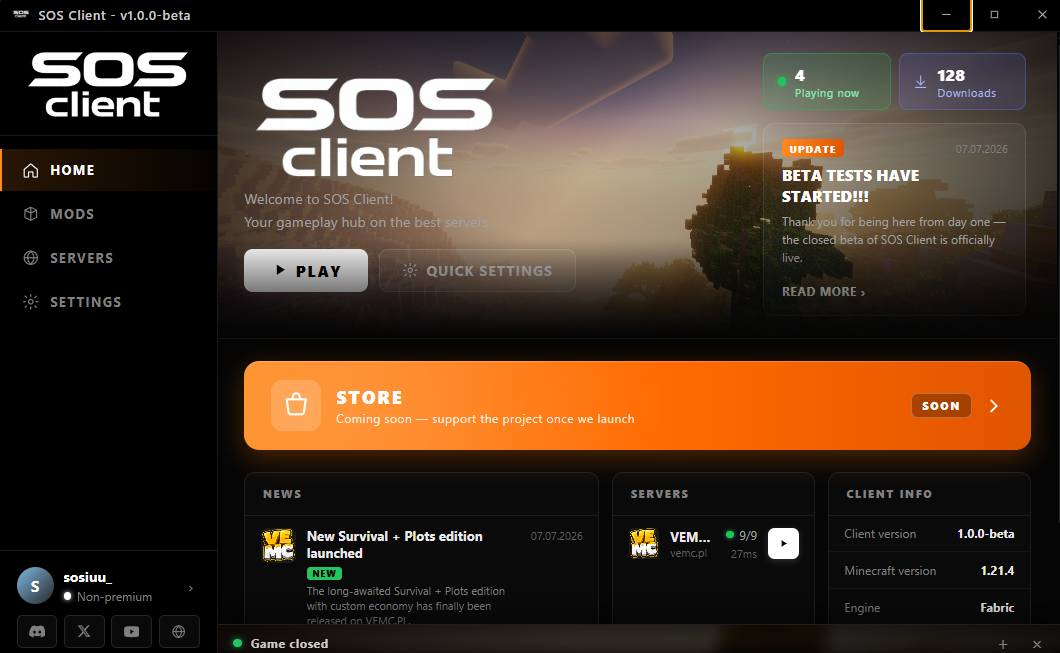This screenshot has width=1060, height=653.
Task: Click the VEMC logo in the Servers list
Action: coord(644,543)
